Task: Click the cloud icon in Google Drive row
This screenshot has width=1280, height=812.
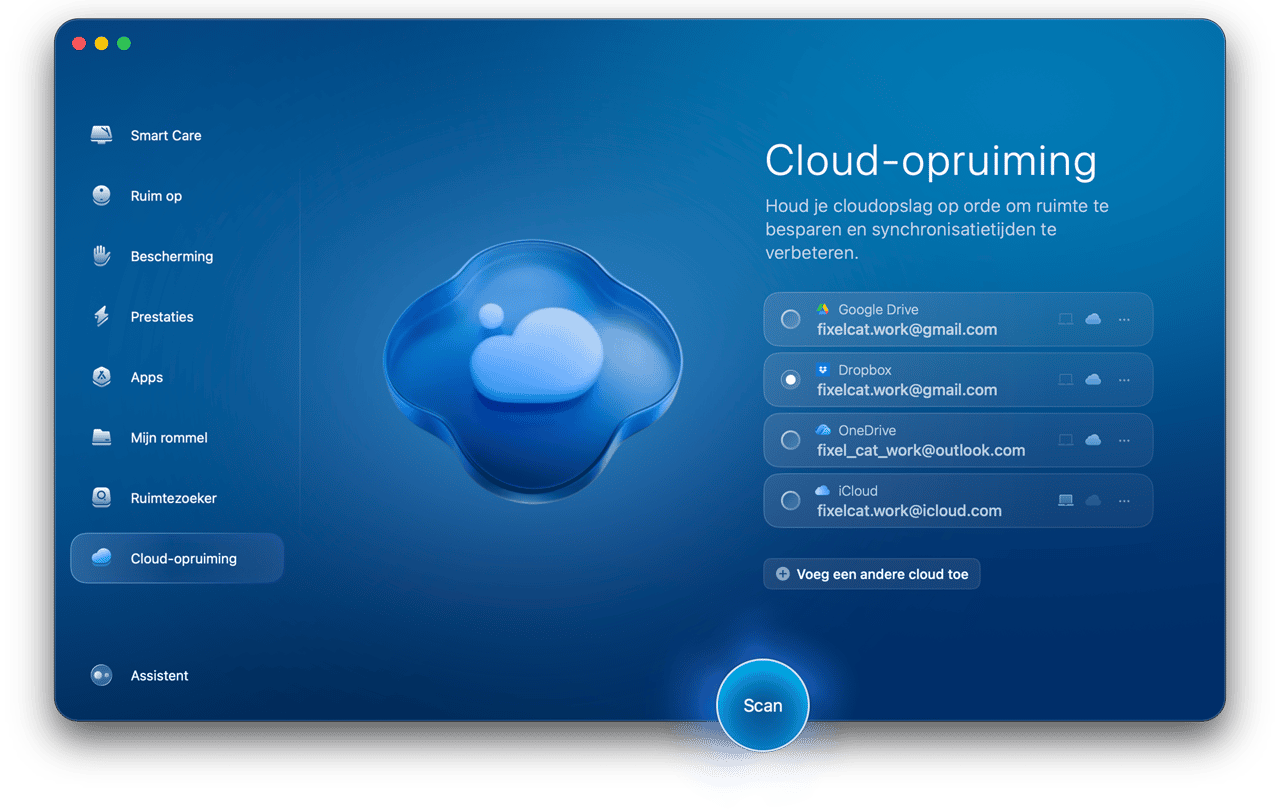Action: click(1093, 319)
